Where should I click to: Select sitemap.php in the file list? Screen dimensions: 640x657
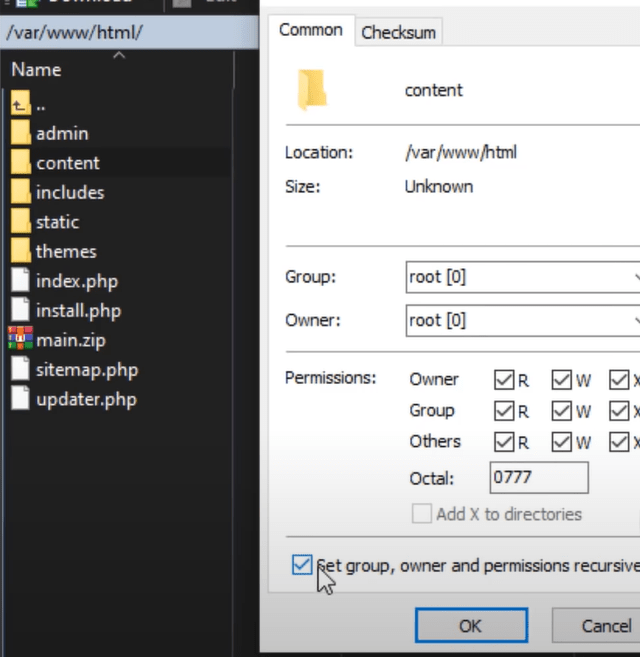(x=87, y=370)
